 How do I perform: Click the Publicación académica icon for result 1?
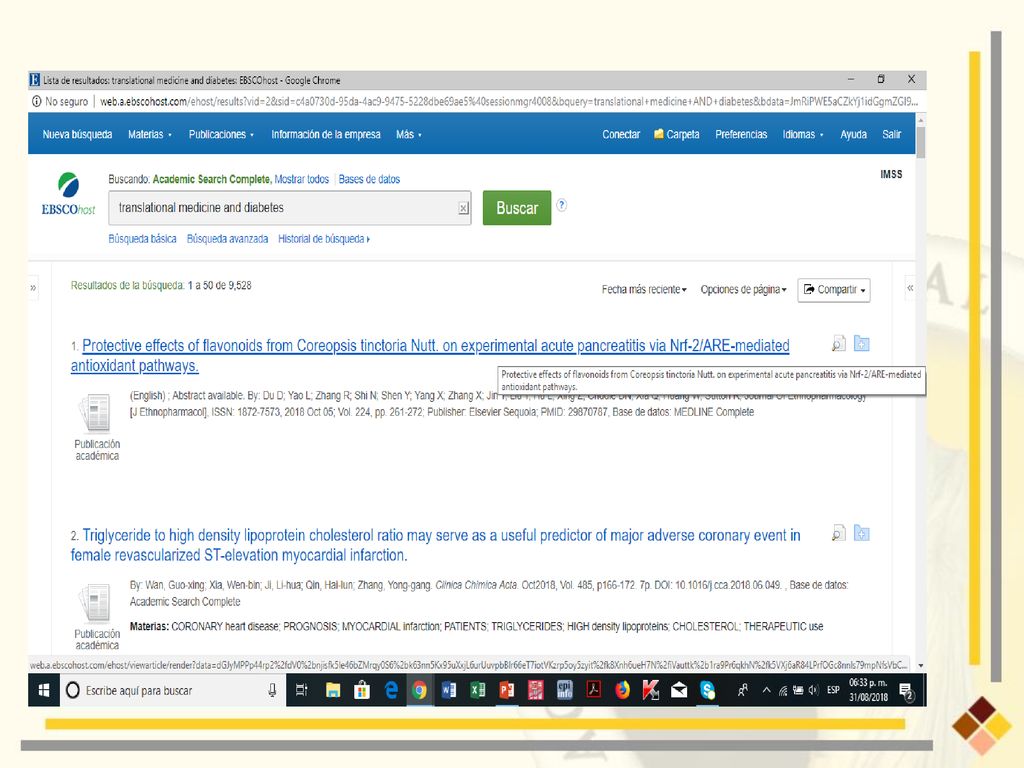click(x=96, y=413)
